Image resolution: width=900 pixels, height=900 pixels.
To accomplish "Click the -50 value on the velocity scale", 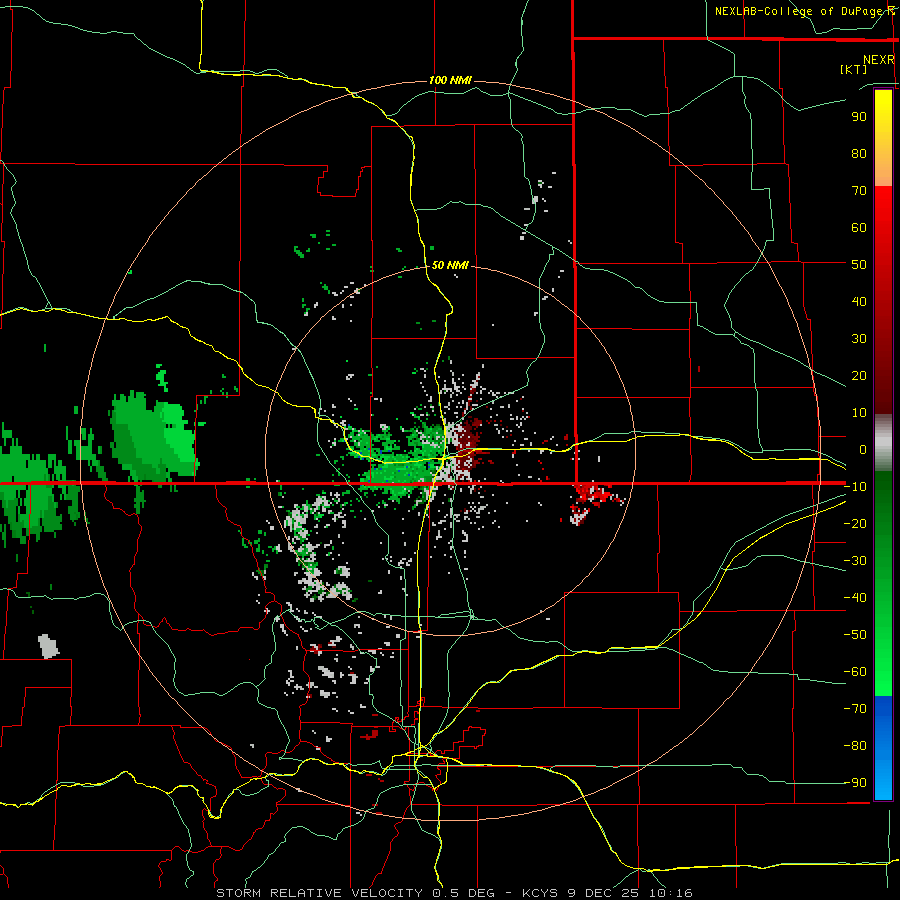I will (x=855, y=635).
